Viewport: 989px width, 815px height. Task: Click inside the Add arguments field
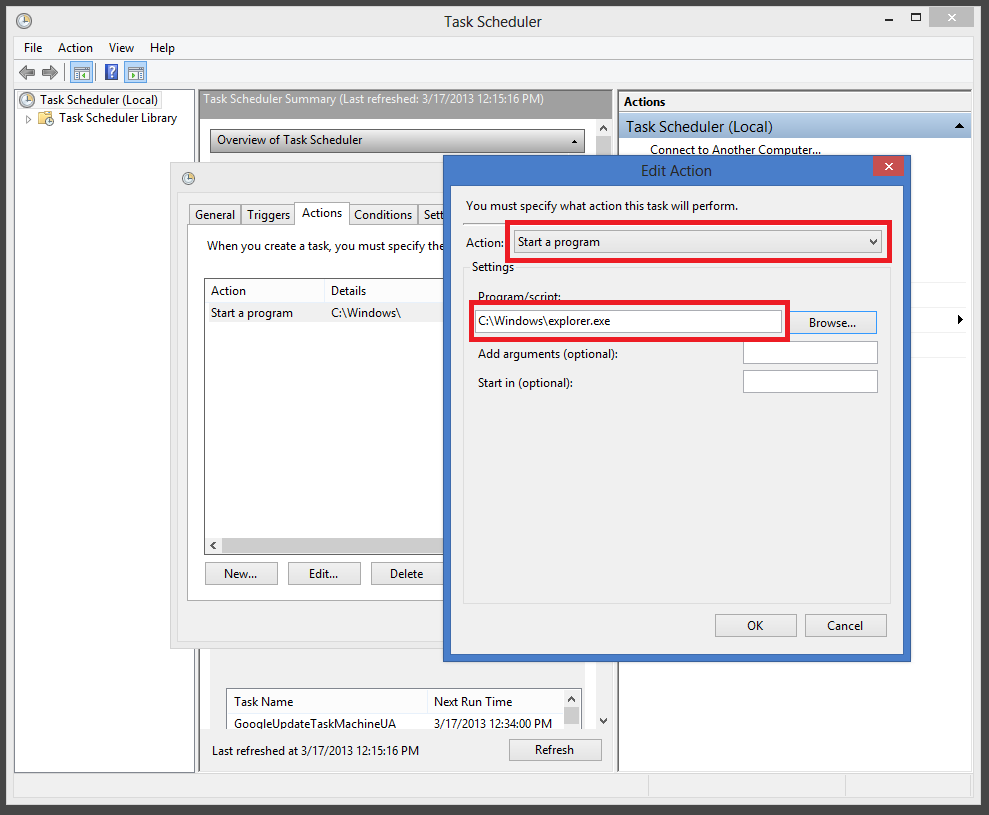[x=810, y=352]
